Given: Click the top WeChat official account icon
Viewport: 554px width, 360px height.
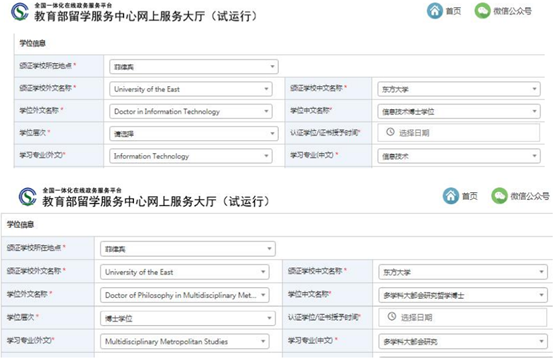Looking at the screenshot, I should click(482, 11).
